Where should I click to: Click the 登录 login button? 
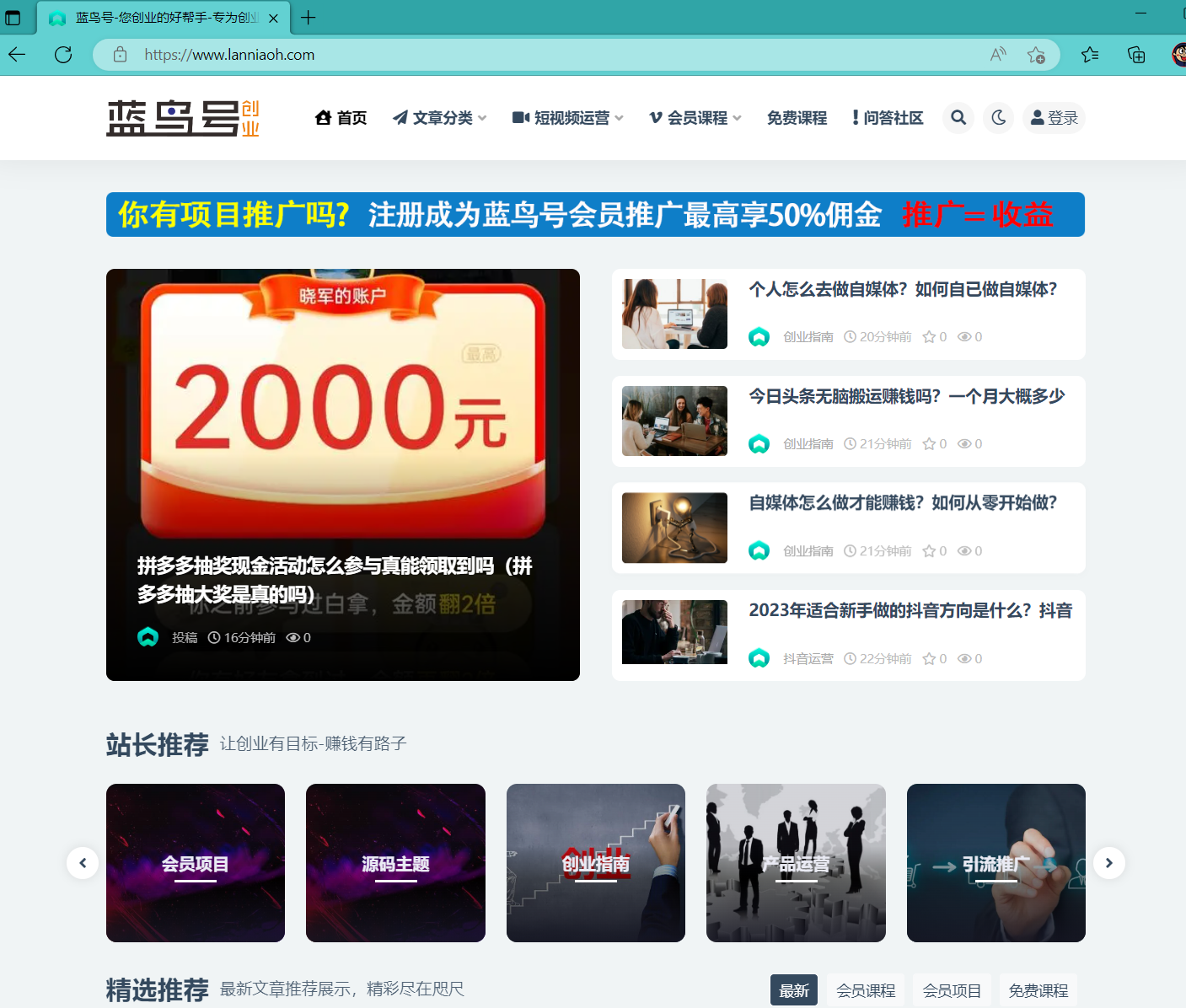(1054, 118)
